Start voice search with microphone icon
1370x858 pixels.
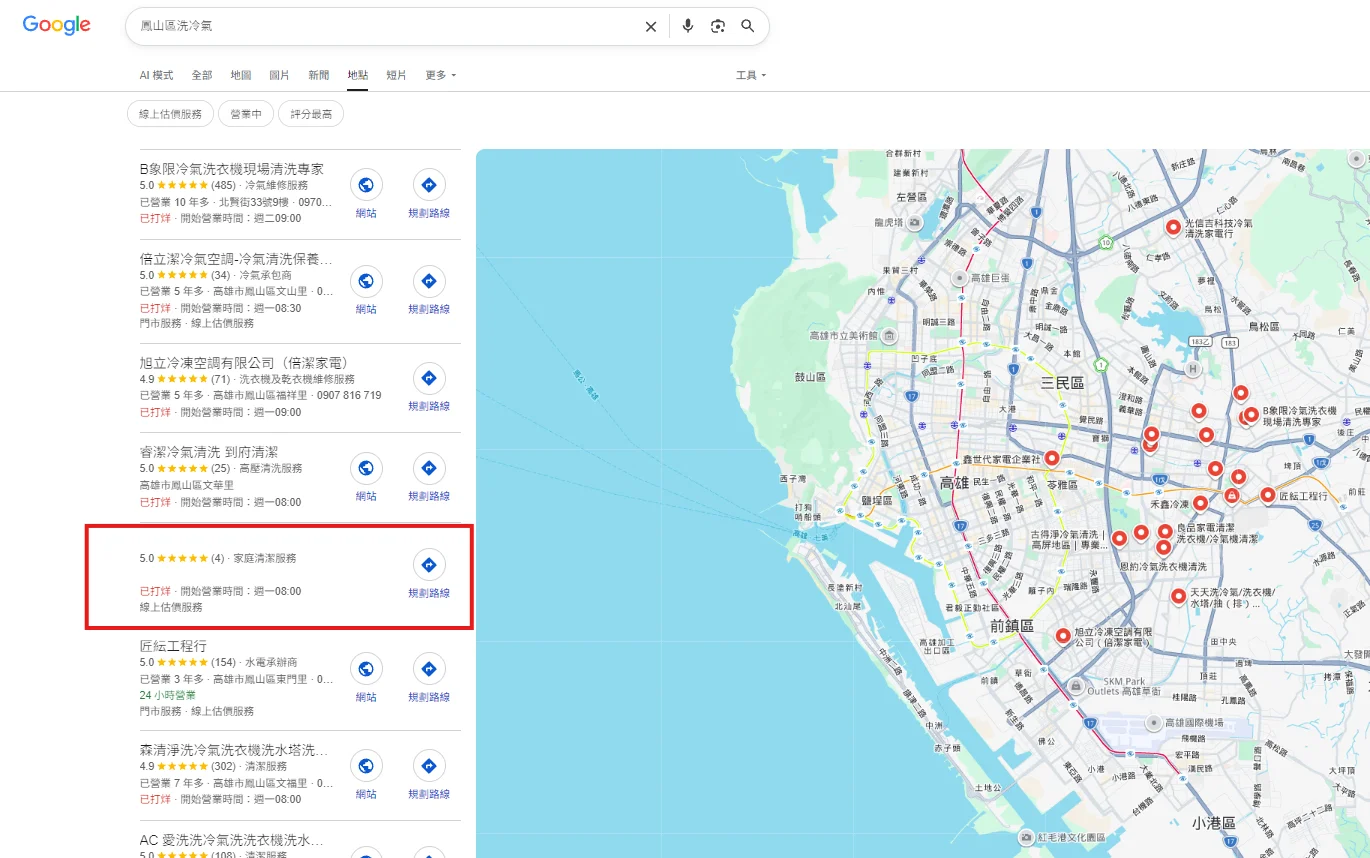pyautogui.click(x=688, y=26)
